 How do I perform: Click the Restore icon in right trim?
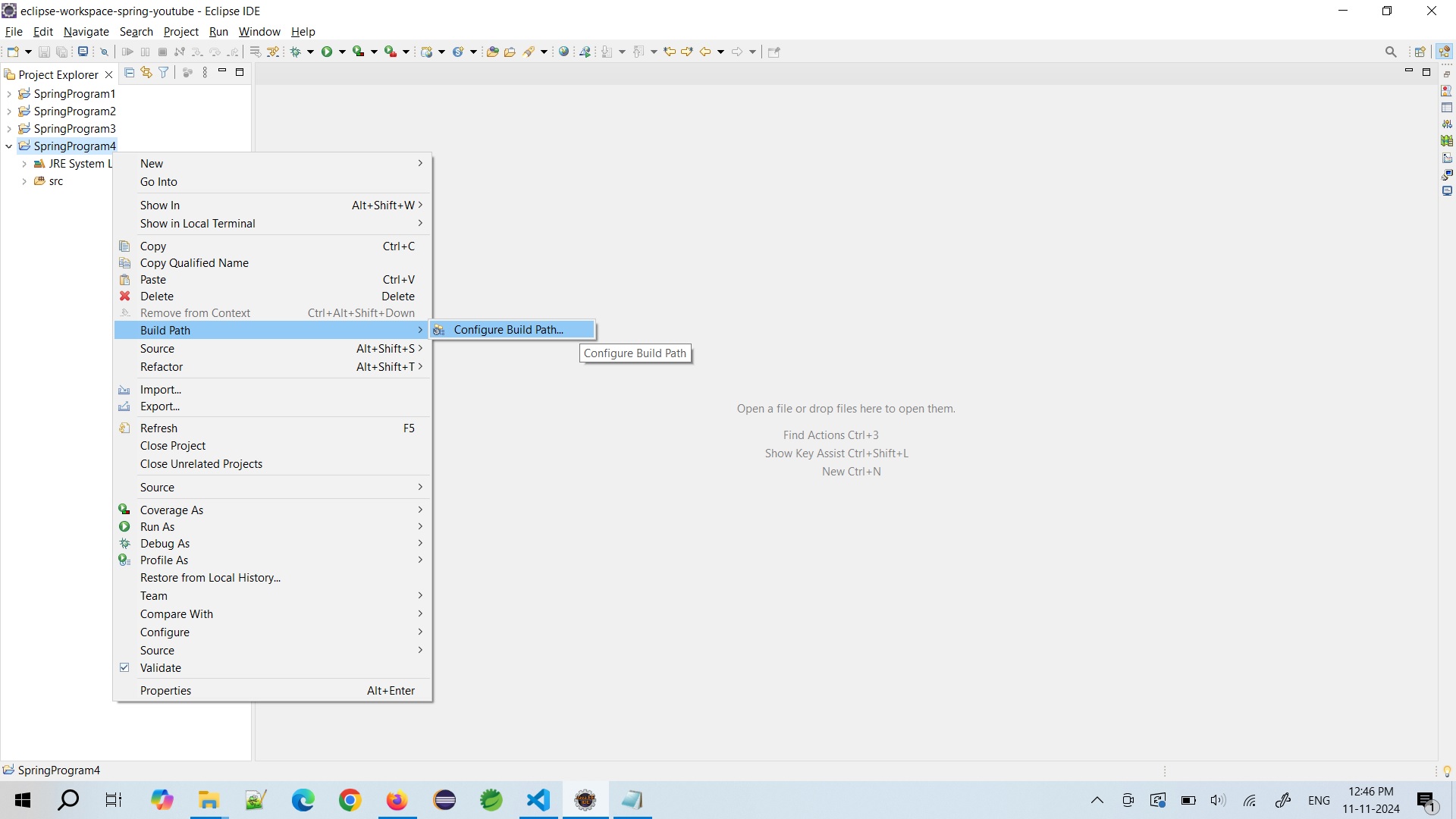click(x=1447, y=74)
